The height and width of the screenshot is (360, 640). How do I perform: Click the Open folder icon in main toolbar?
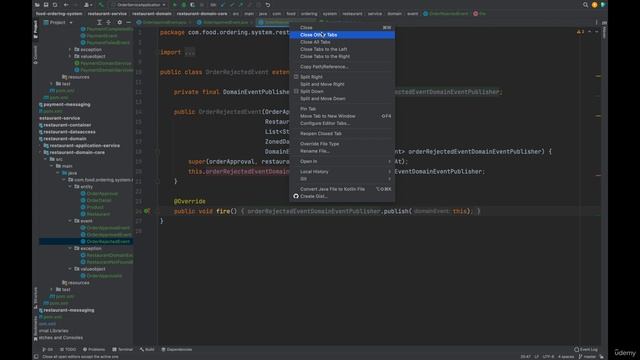coord(37,5)
